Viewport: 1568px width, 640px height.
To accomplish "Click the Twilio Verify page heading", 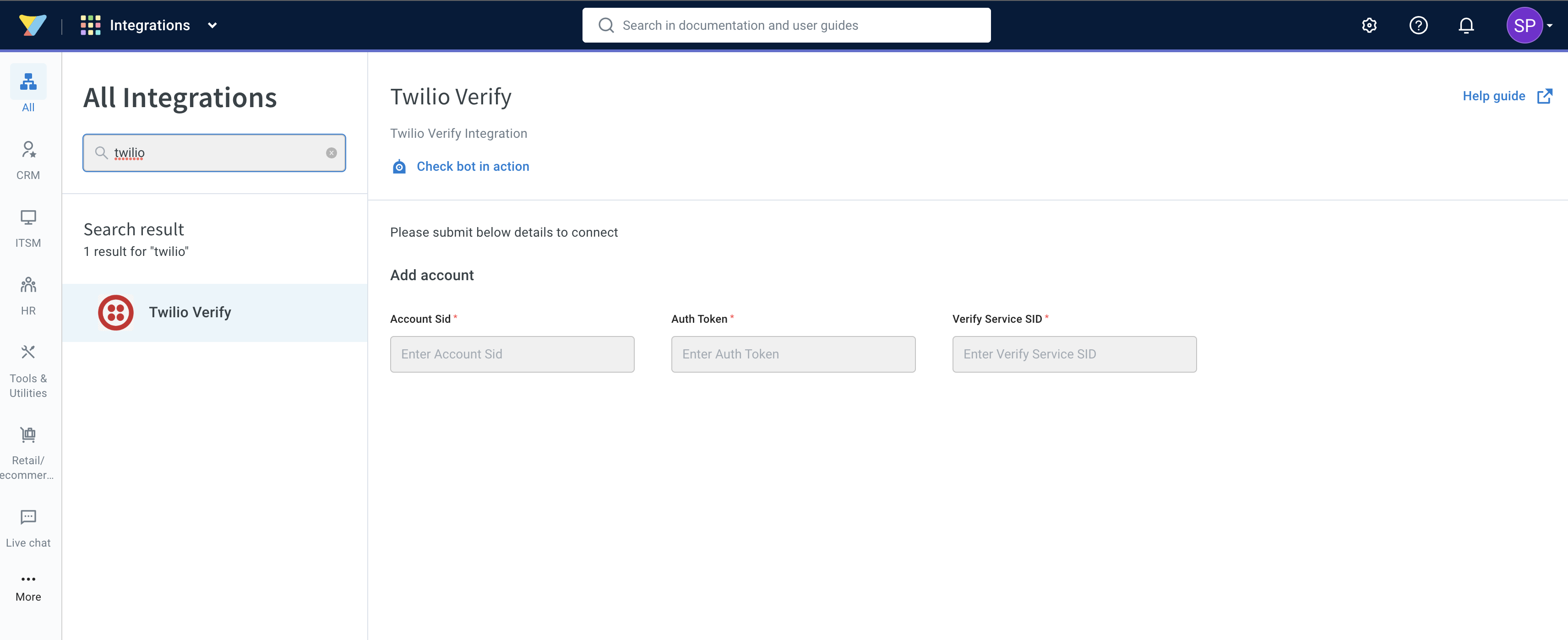I will coord(451,97).
